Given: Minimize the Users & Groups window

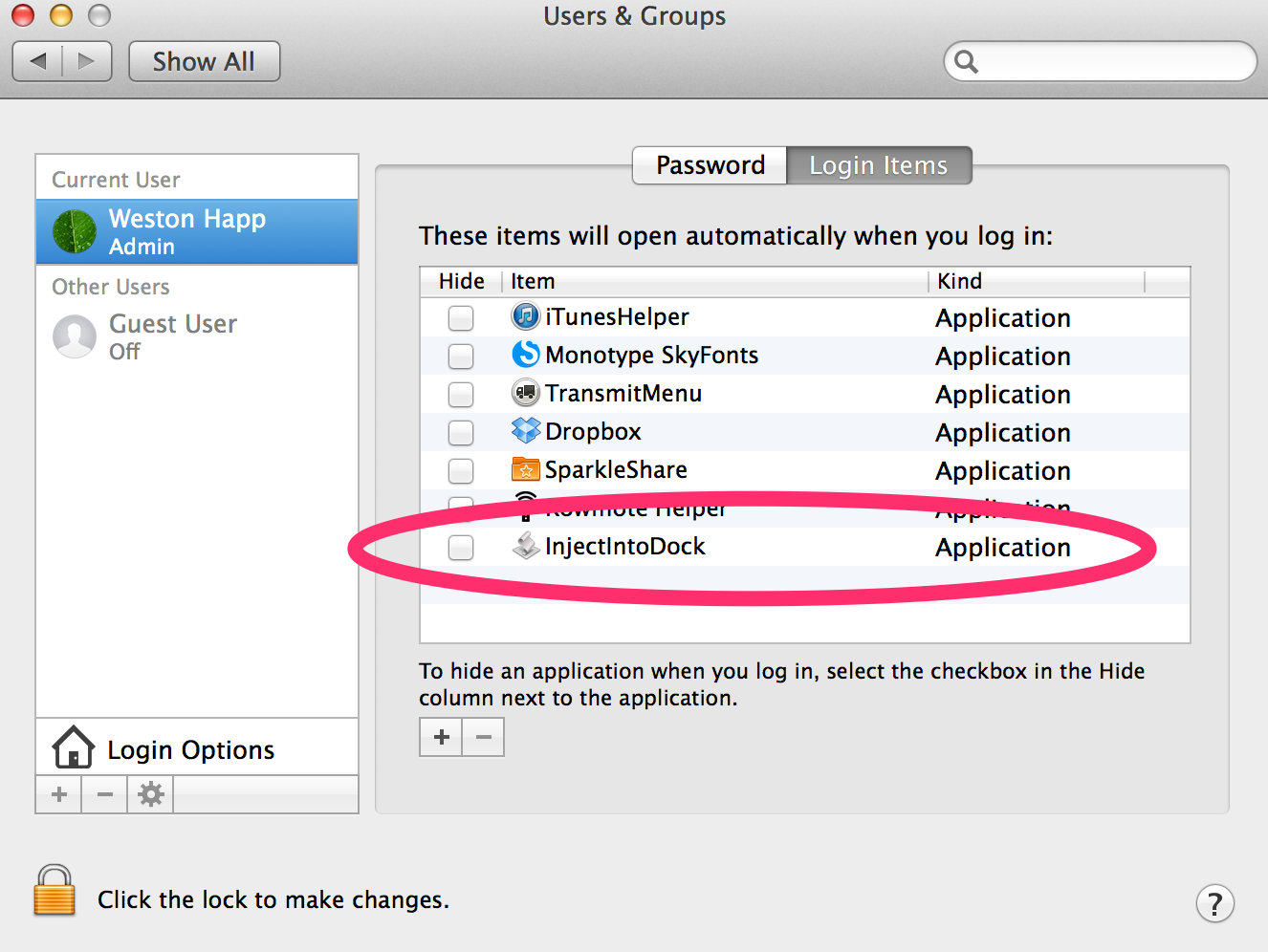Looking at the screenshot, I should [x=60, y=15].
